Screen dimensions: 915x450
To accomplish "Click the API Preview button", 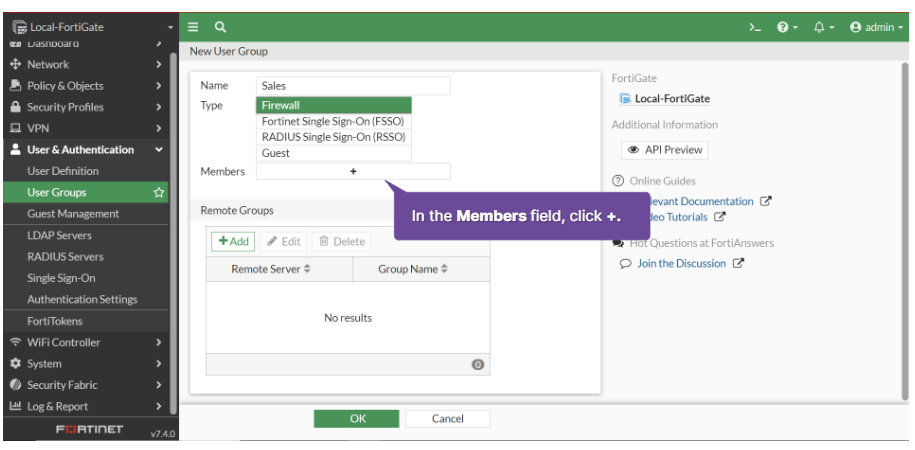I will (665, 150).
